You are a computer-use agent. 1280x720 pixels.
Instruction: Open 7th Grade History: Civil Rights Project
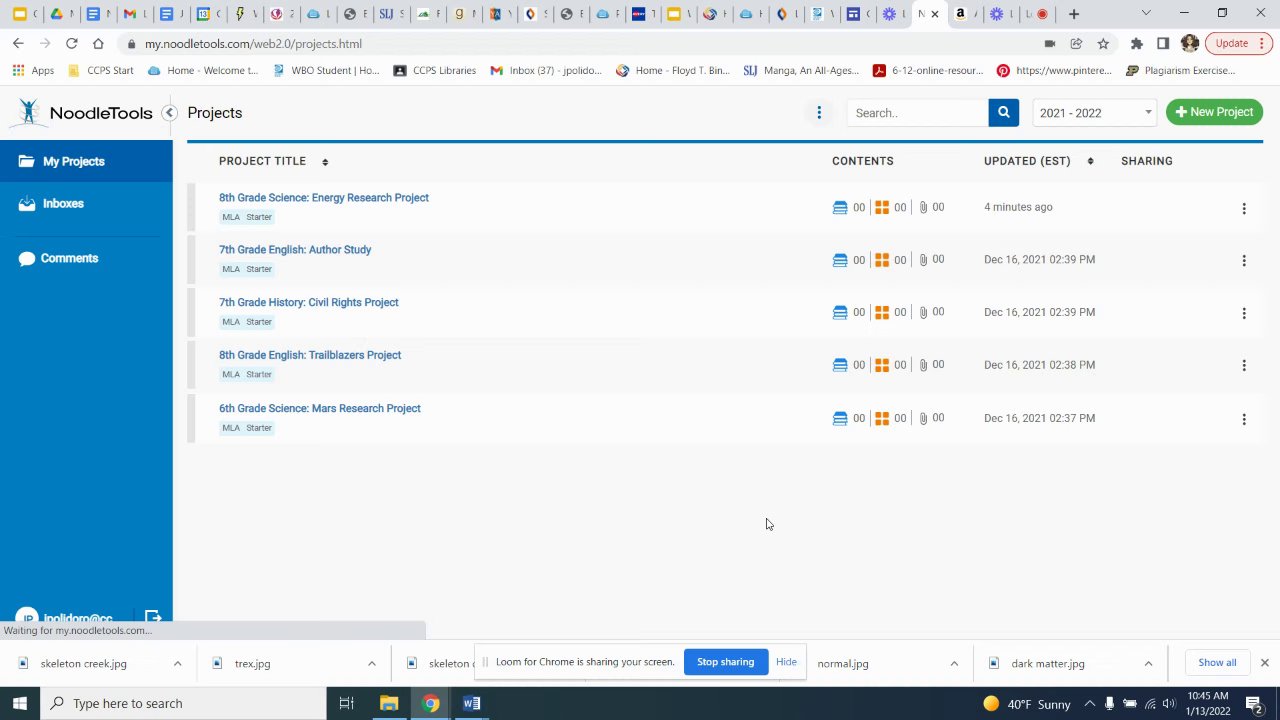308,303
